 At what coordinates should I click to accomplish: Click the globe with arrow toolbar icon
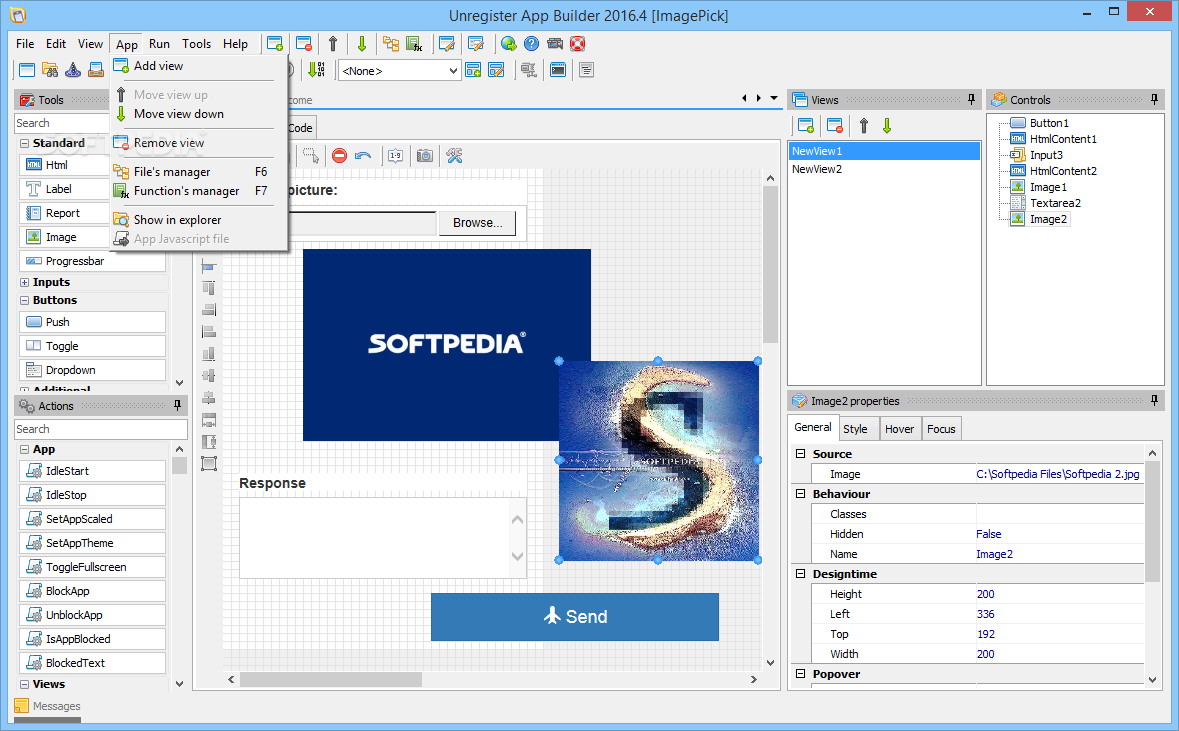coord(509,44)
